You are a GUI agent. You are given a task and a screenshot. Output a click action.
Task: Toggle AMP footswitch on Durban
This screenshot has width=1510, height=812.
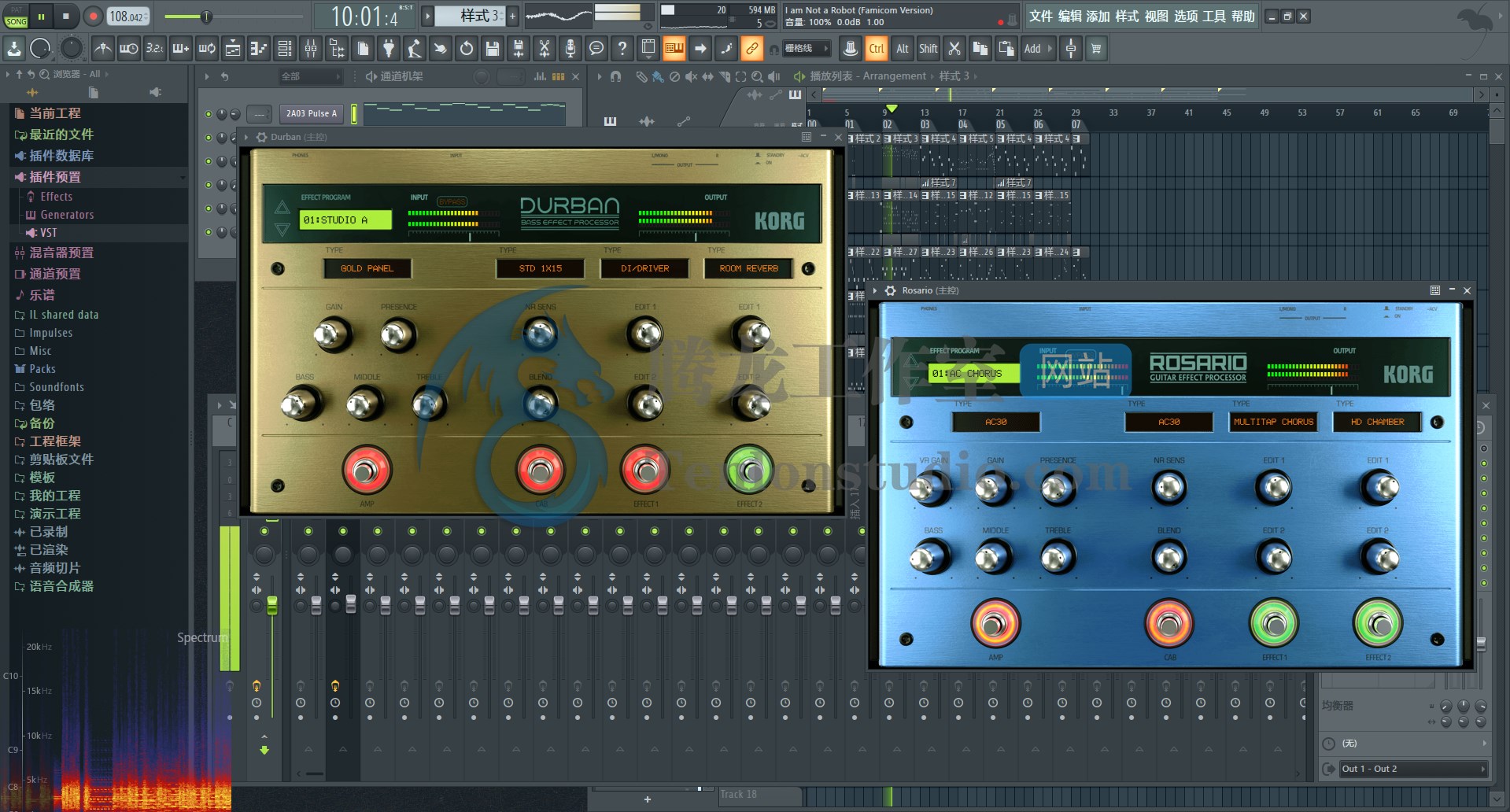click(x=367, y=470)
